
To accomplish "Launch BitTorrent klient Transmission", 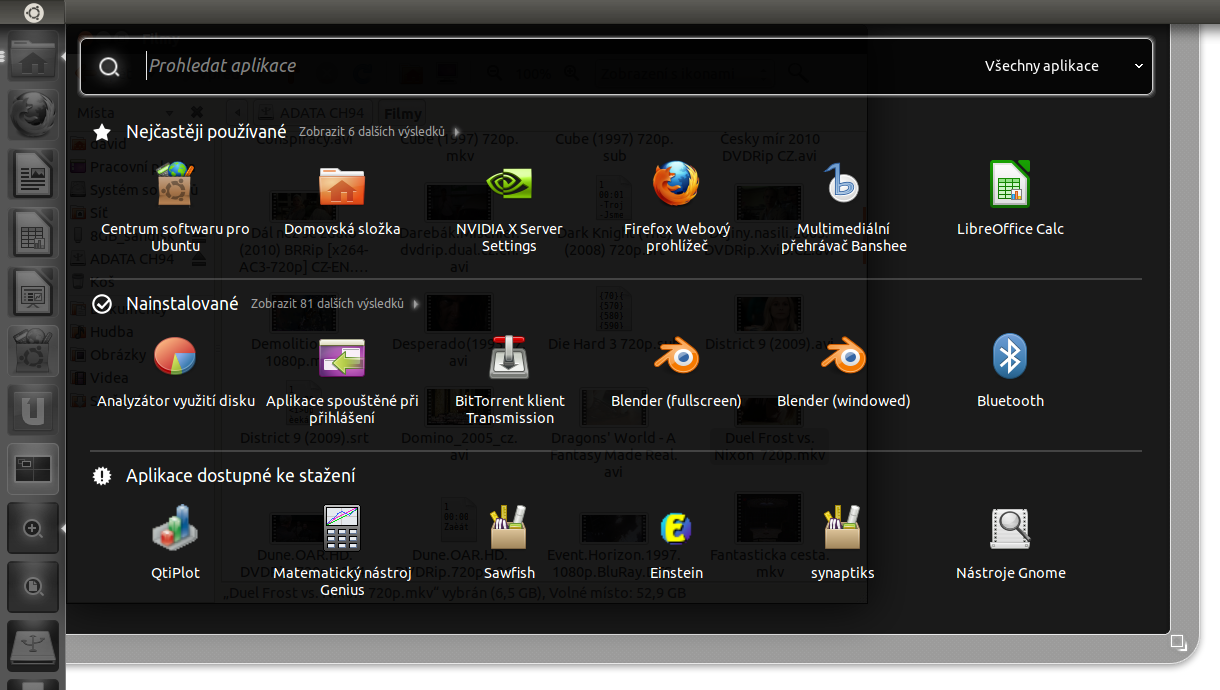I will (509, 380).
